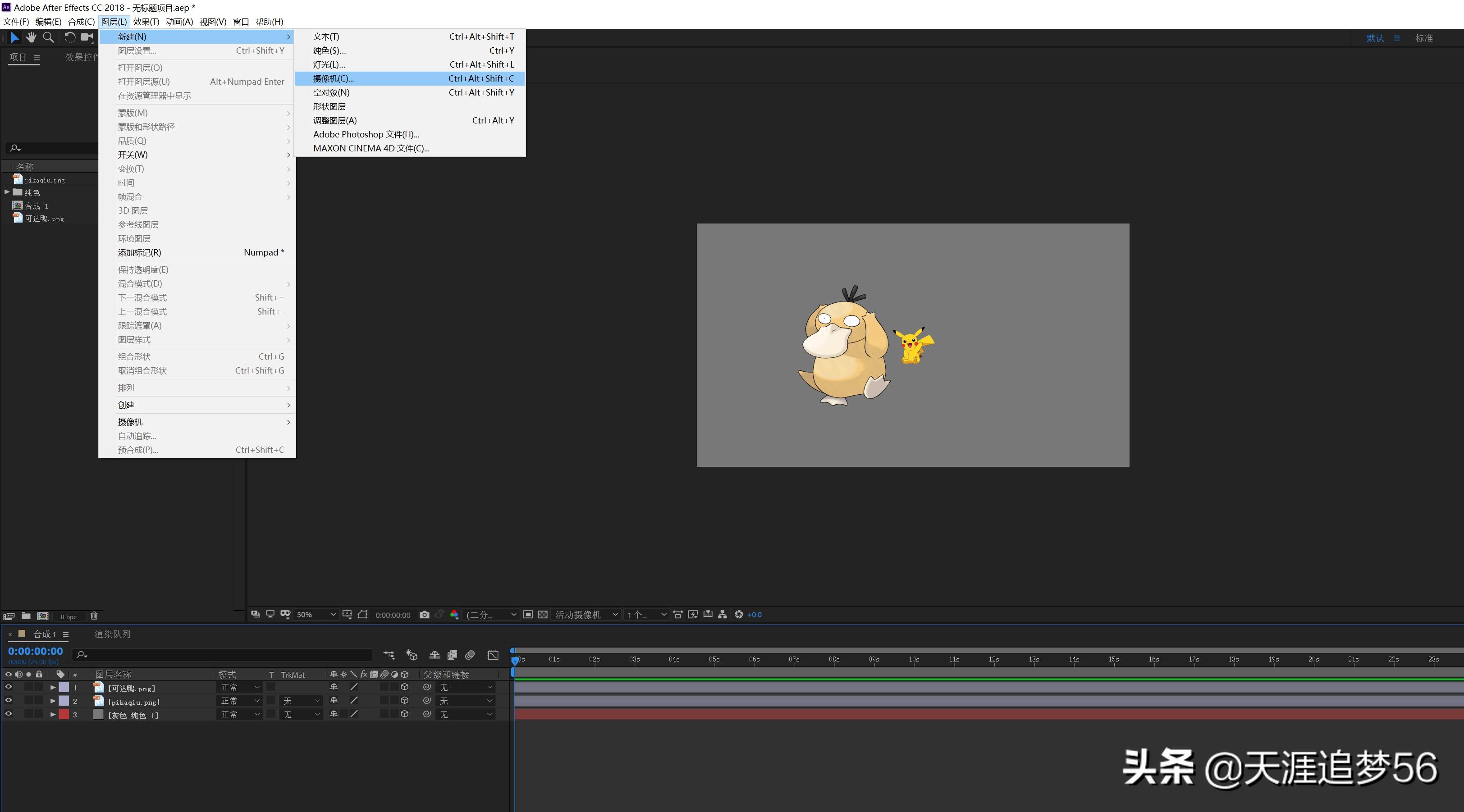This screenshot has height=812, width=1464.
Task: Enable 3D layer switch for pikaqiu.png
Action: tap(405, 701)
